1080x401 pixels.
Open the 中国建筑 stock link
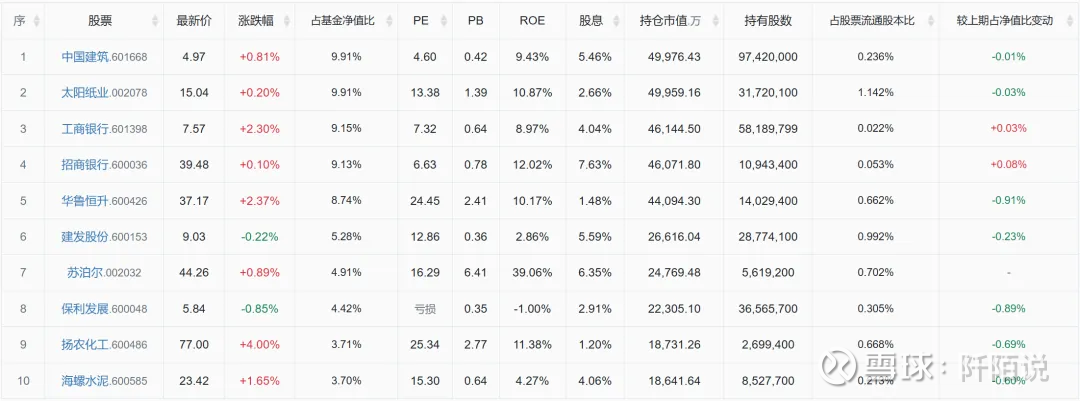(85, 57)
